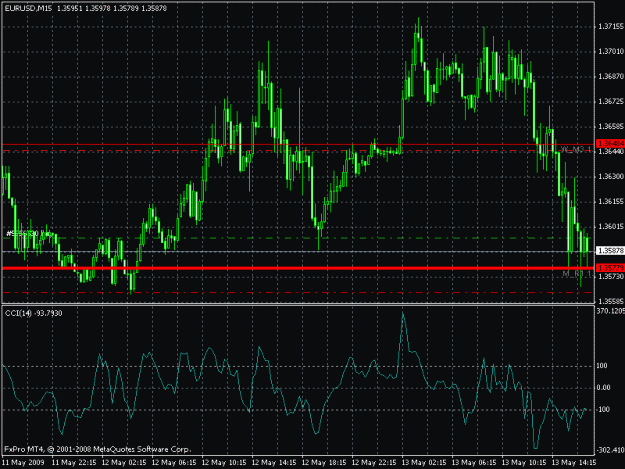Click the 370.1205 CCI scale value
The height and width of the screenshot is (469, 625).
tap(611, 311)
